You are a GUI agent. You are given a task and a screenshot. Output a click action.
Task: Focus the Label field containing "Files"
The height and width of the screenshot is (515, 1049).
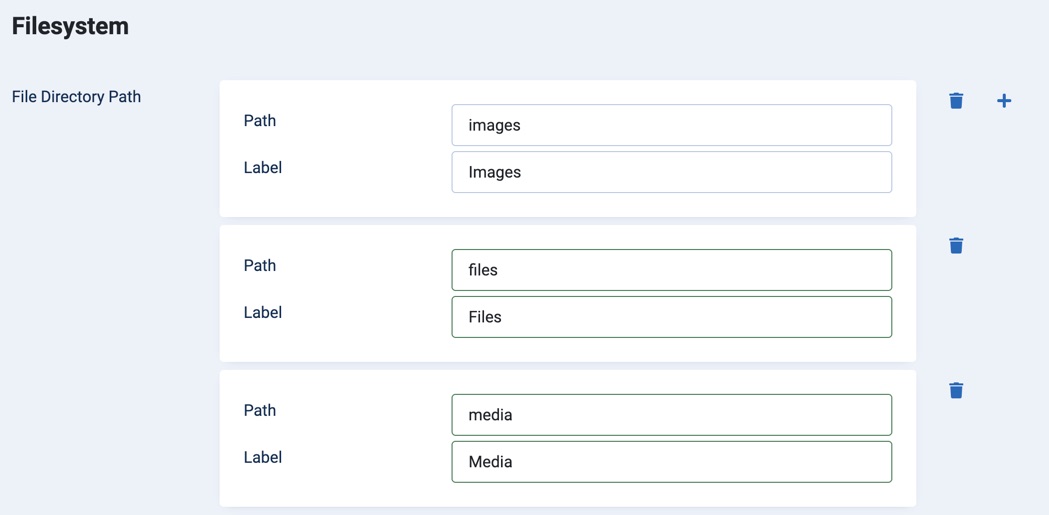[671, 317]
